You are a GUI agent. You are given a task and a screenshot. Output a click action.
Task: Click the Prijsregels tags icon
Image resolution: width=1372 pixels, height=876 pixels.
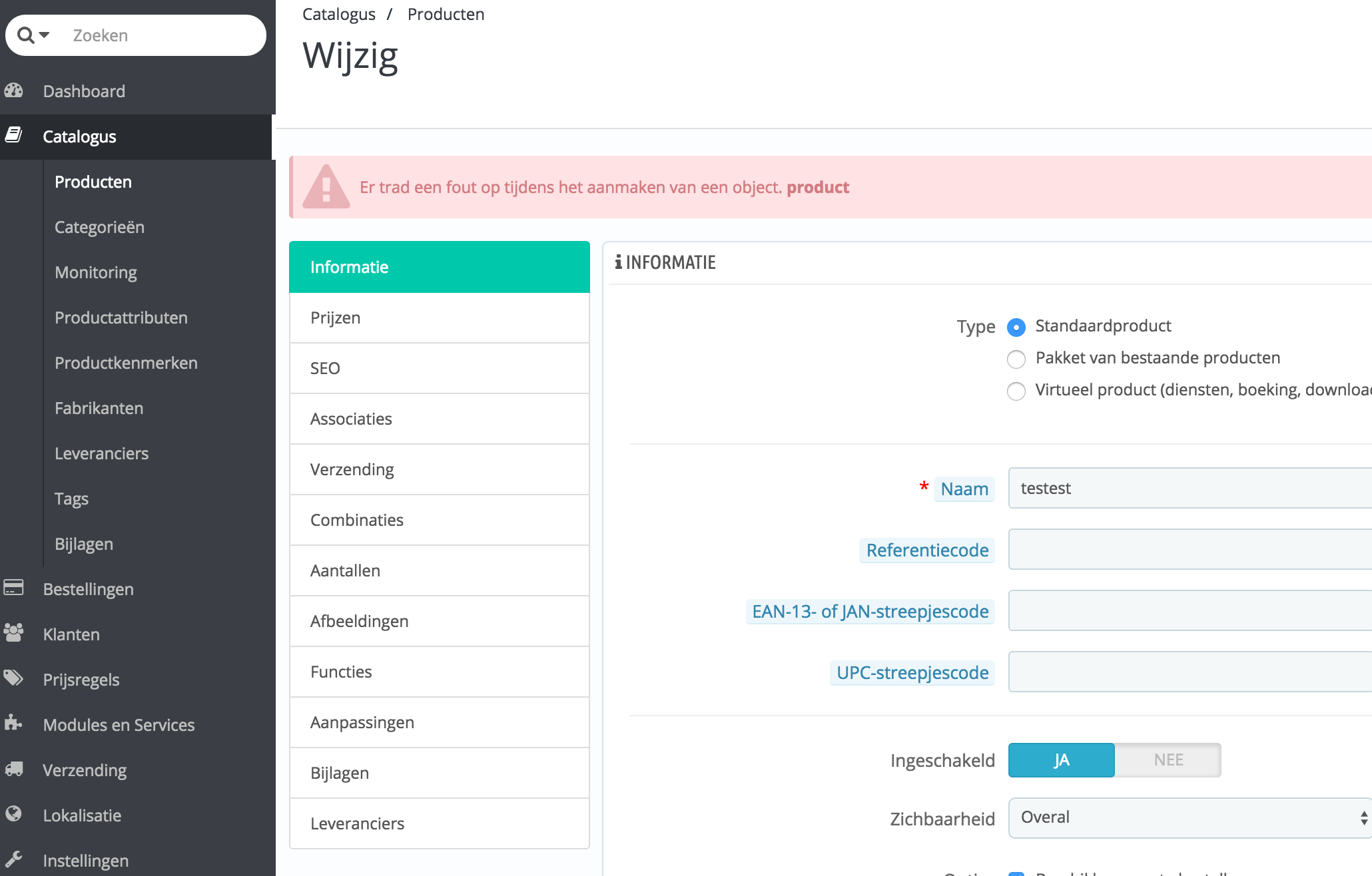(x=13, y=678)
